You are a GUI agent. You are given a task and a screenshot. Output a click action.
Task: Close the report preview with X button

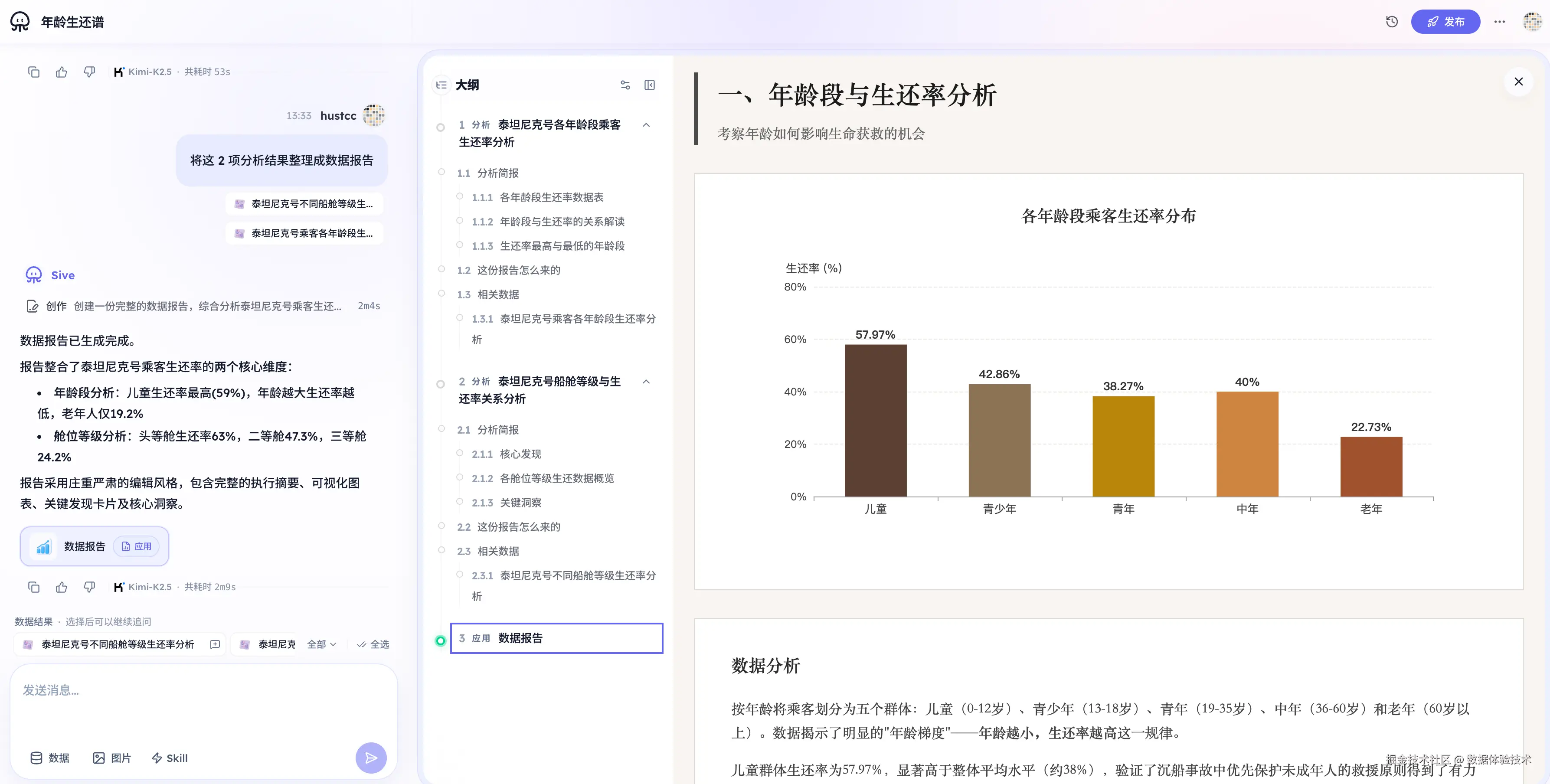point(1519,81)
